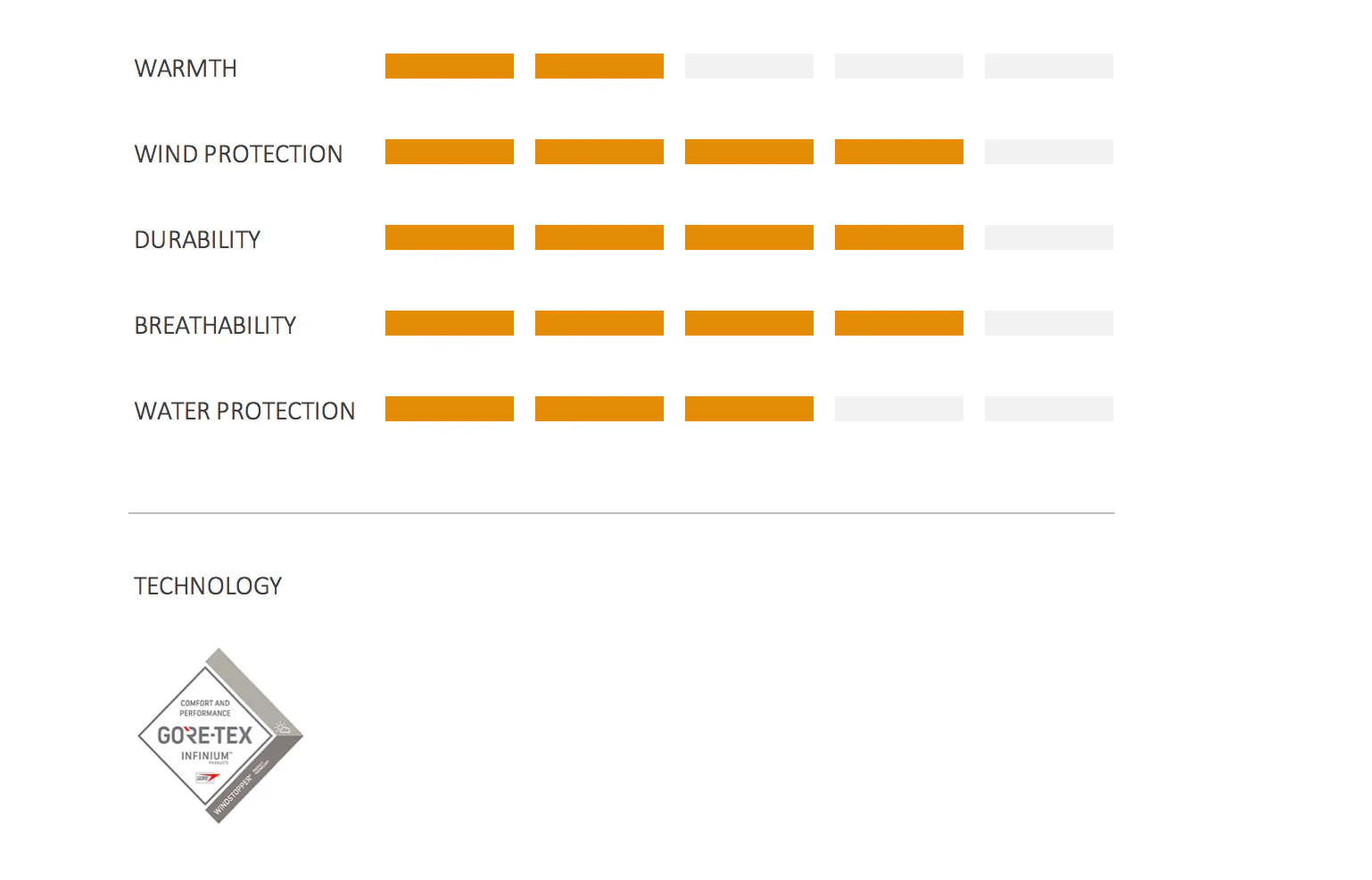Click the third orange Water Protection bar
The image size is (1372, 880).
click(749, 409)
